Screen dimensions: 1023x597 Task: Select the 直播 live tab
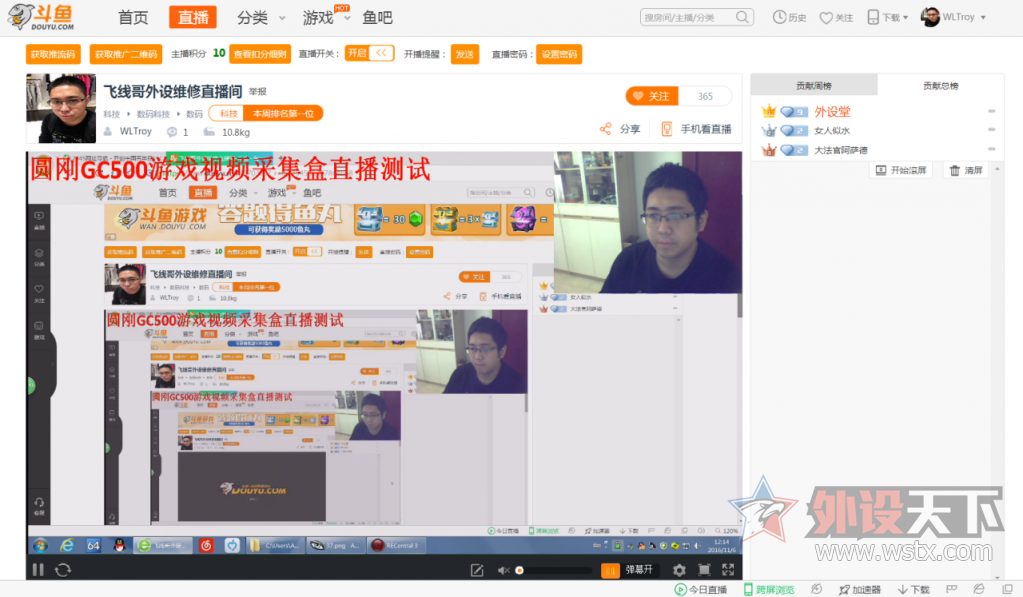click(192, 18)
